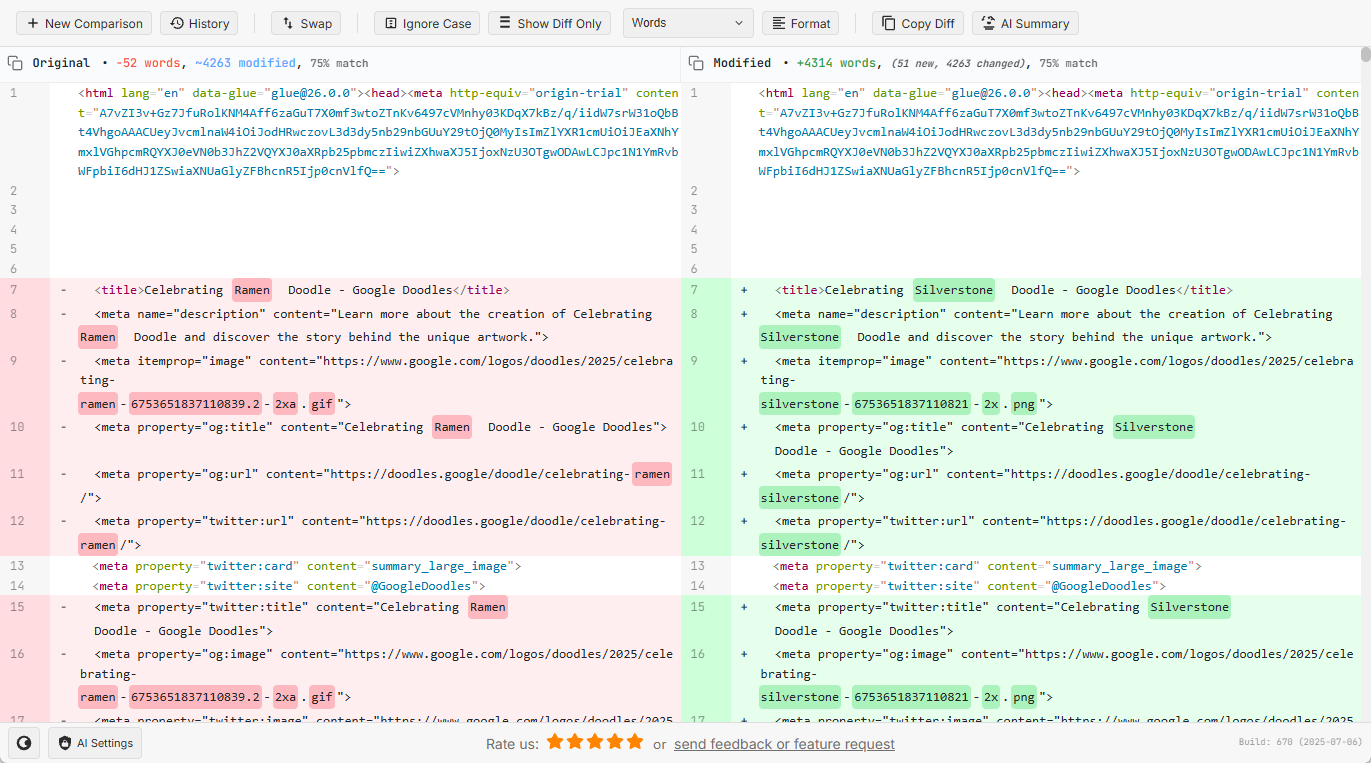The width and height of the screenshot is (1371, 763).
Task: Click the '-52 words' stat in Original header
Action: [x=149, y=63]
